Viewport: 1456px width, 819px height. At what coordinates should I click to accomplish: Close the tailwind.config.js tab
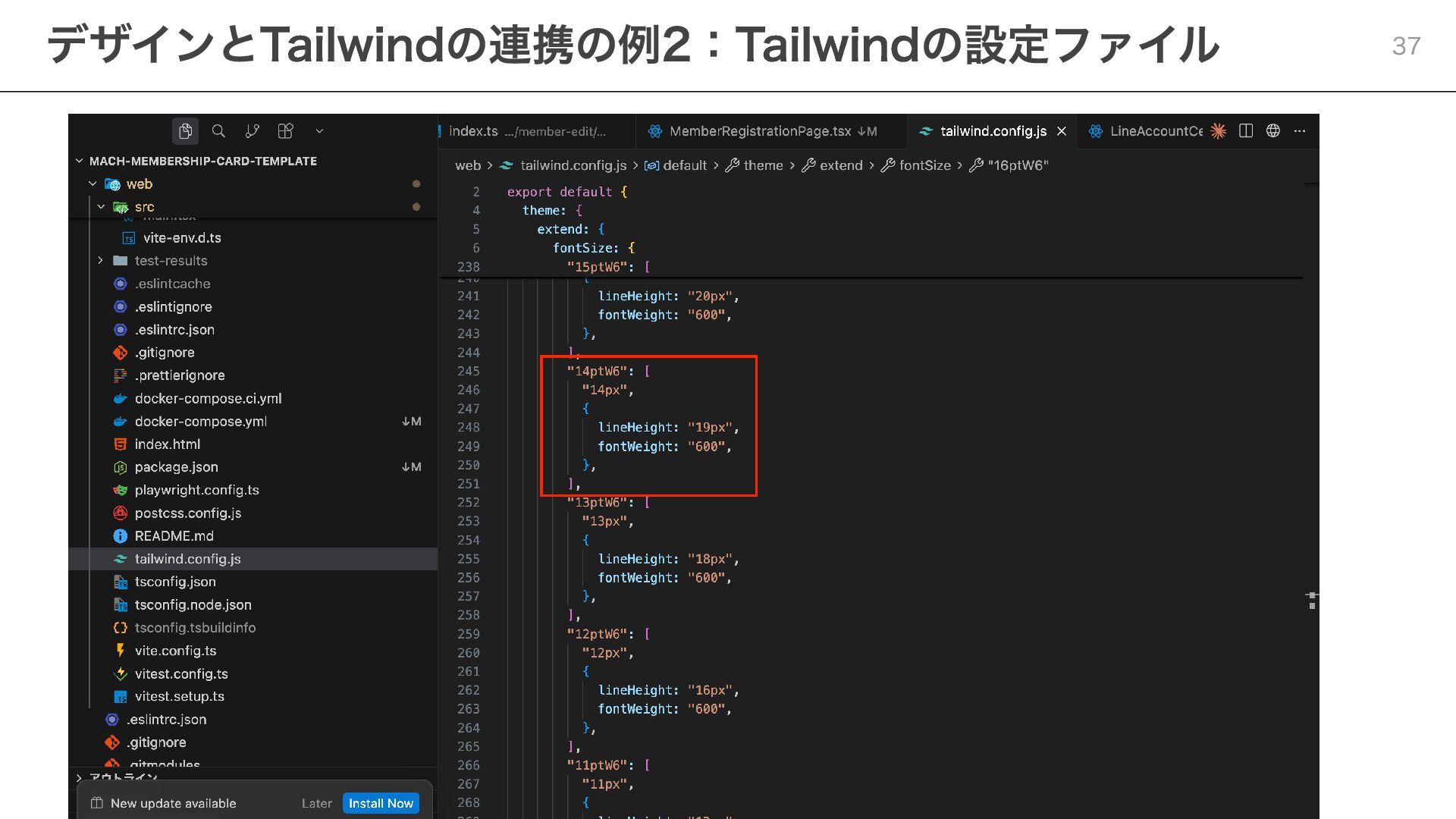pyautogui.click(x=1062, y=131)
